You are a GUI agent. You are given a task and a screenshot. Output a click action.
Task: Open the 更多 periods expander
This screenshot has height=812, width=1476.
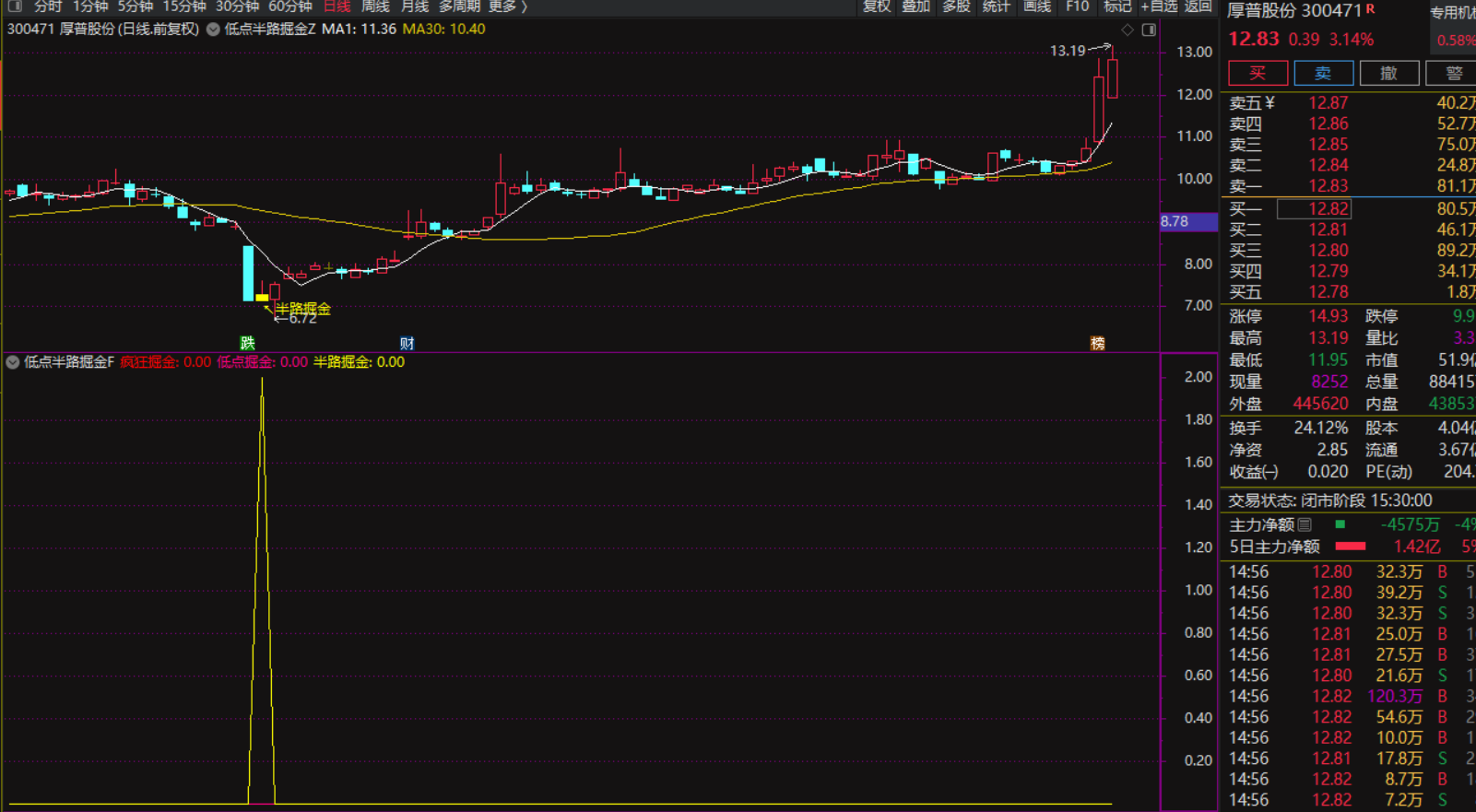coord(508,6)
